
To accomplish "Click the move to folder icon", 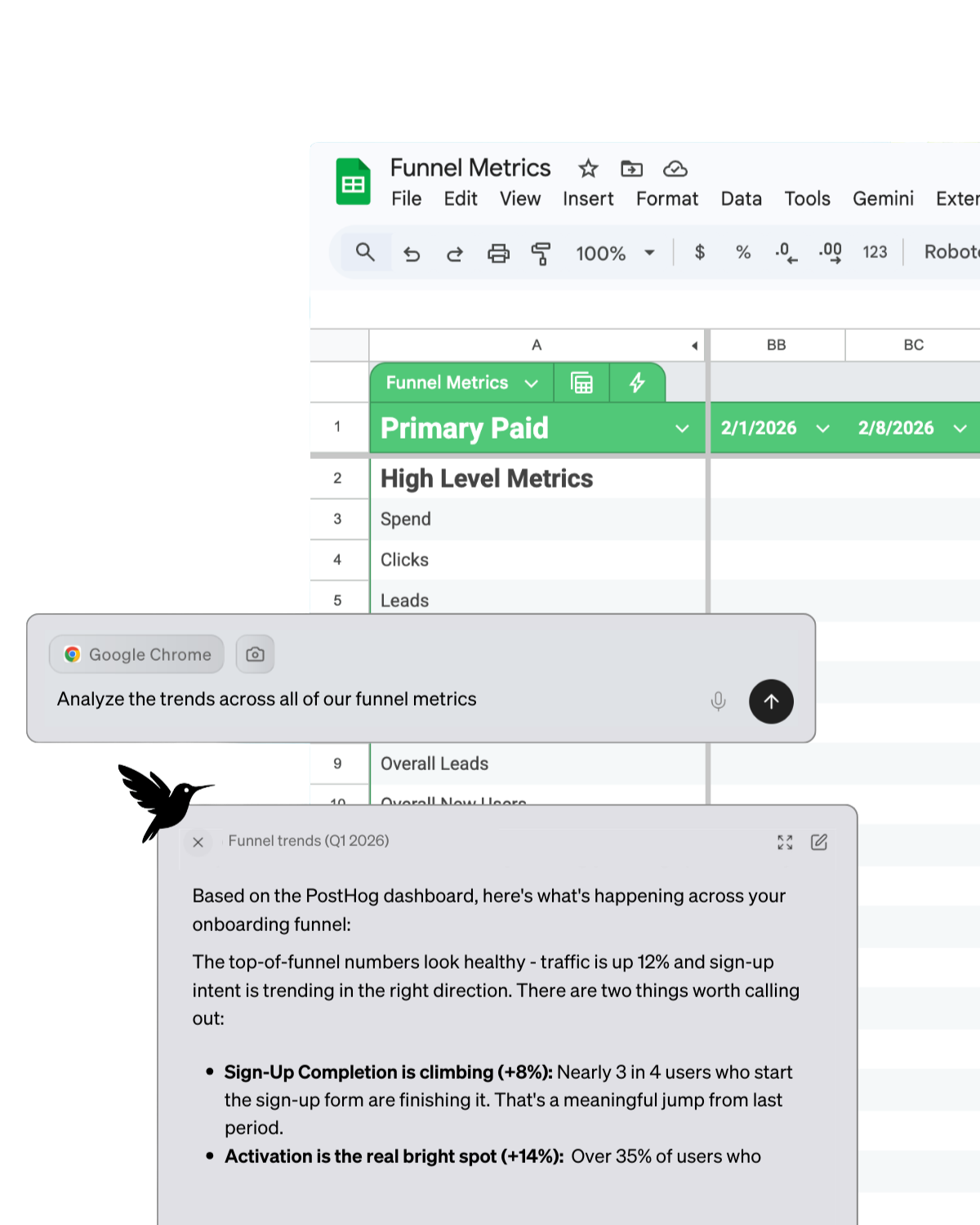I will pos(631,169).
